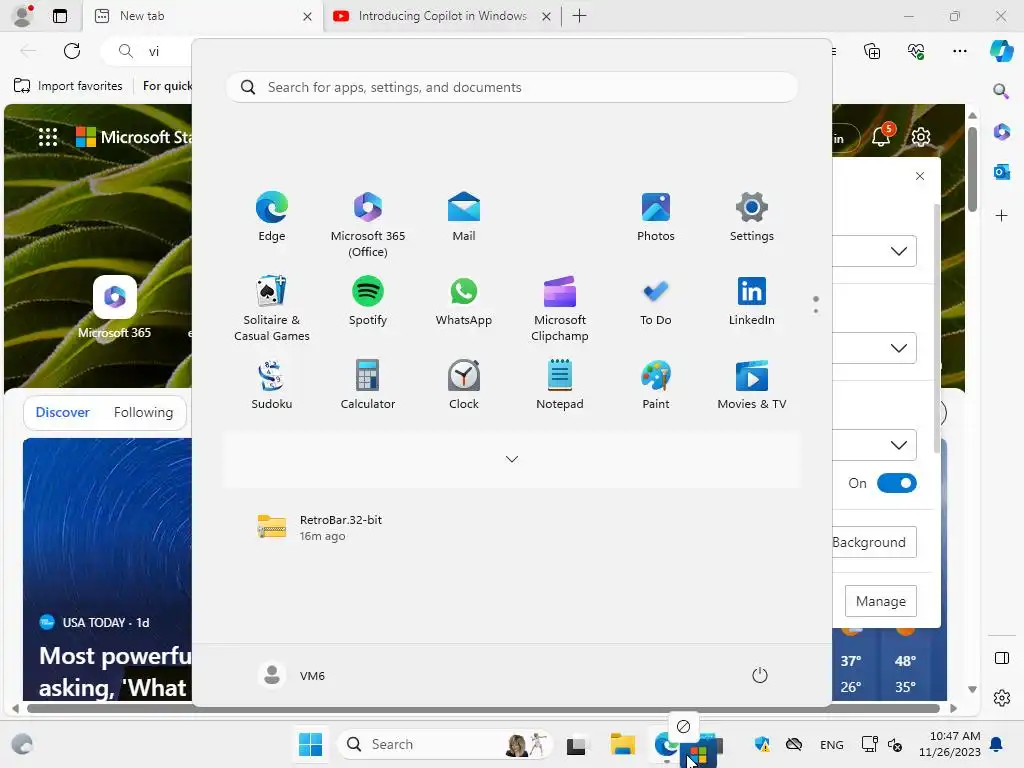
Task: Select the Following feed tab
Action: [143, 412]
